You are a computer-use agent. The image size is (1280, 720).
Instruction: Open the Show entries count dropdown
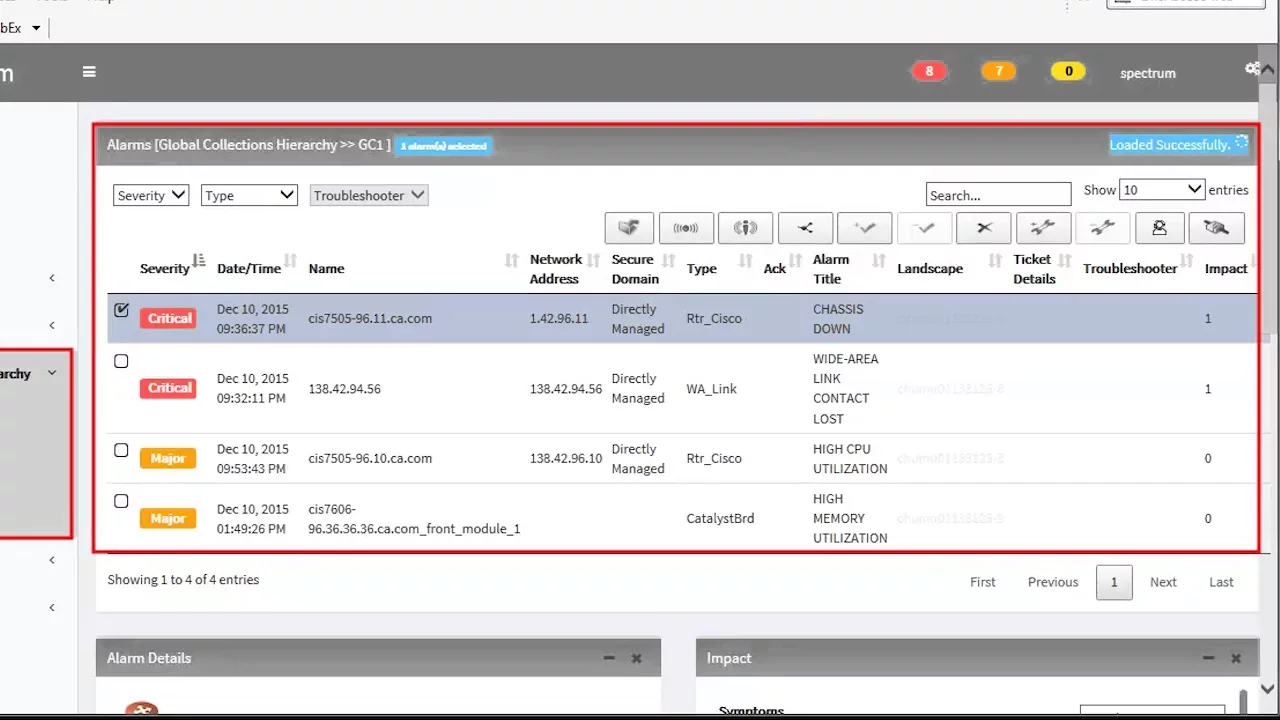[x=1162, y=189]
